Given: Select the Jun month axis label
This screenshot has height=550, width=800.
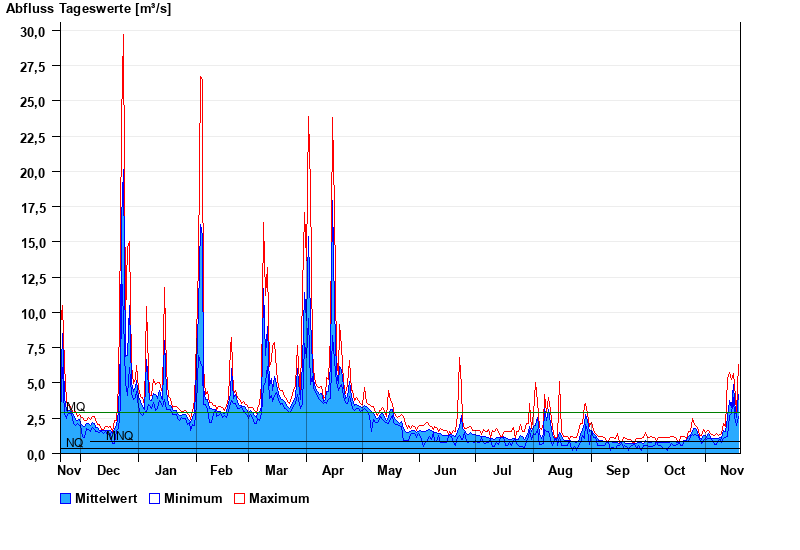Looking at the screenshot, I should (446, 470).
